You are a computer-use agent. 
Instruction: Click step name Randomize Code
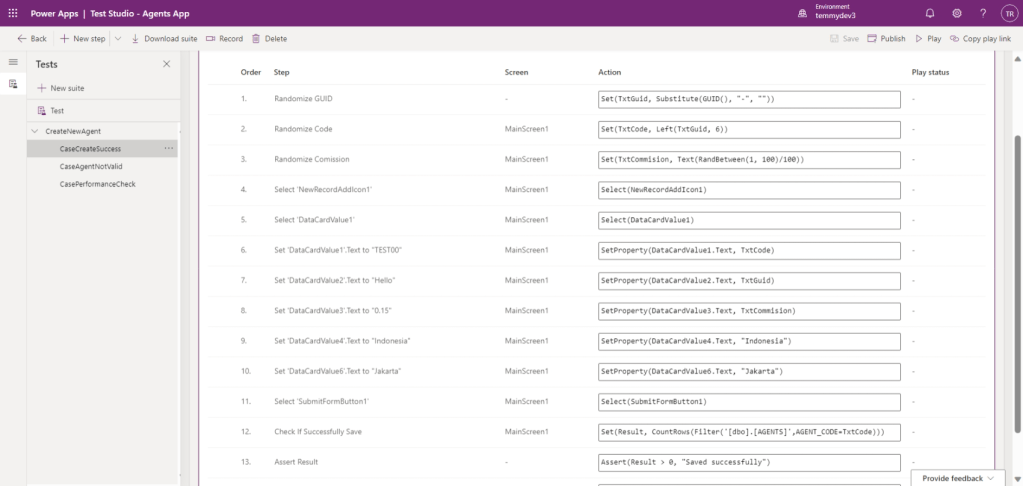(x=303, y=129)
